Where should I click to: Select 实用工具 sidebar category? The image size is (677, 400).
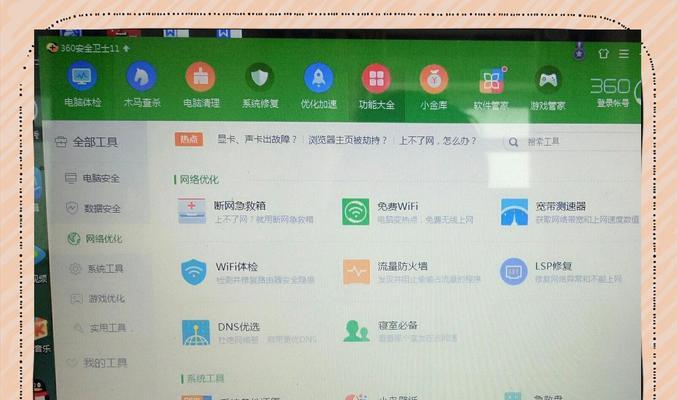click(100, 328)
